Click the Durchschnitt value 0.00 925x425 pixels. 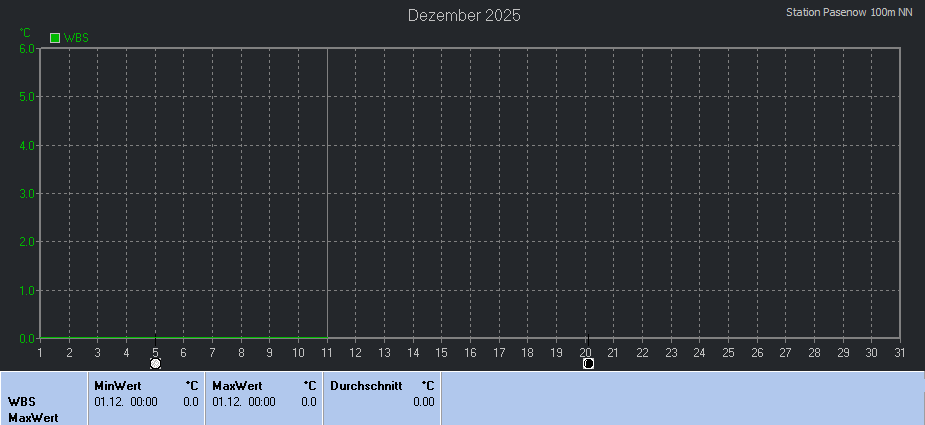[x=423, y=402]
